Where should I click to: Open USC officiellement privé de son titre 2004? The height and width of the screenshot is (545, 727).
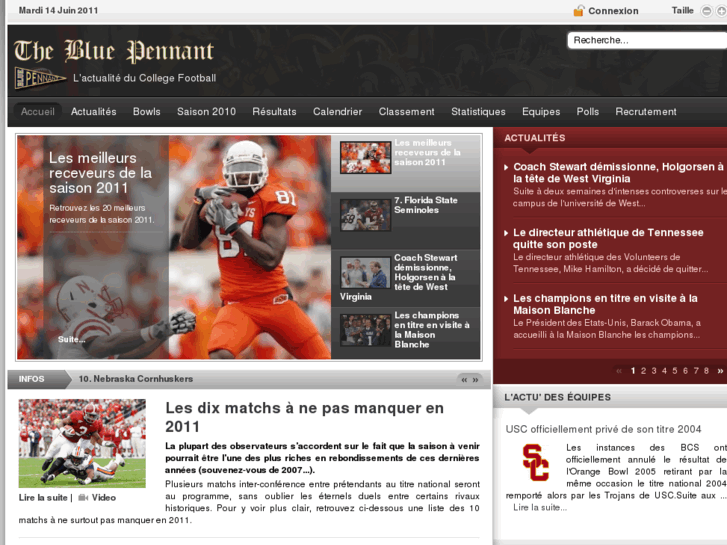click(x=603, y=430)
